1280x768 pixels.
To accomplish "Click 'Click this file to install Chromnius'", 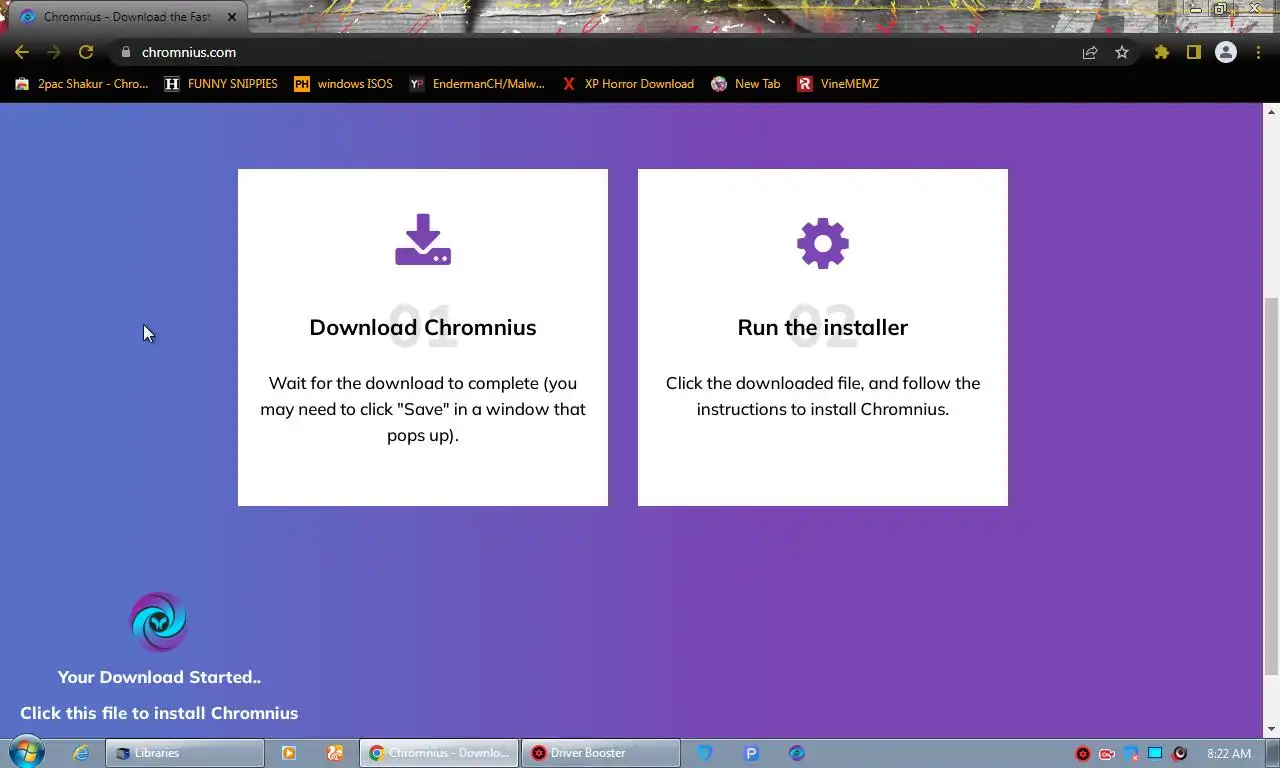I will click(159, 713).
